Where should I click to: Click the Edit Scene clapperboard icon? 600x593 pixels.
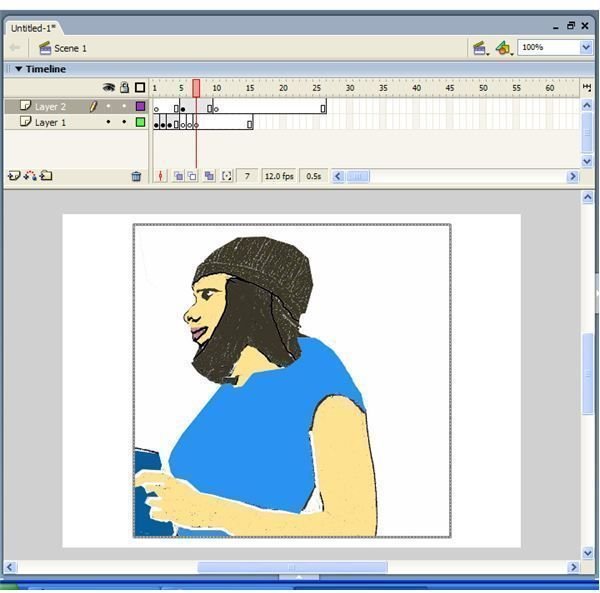point(480,48)
